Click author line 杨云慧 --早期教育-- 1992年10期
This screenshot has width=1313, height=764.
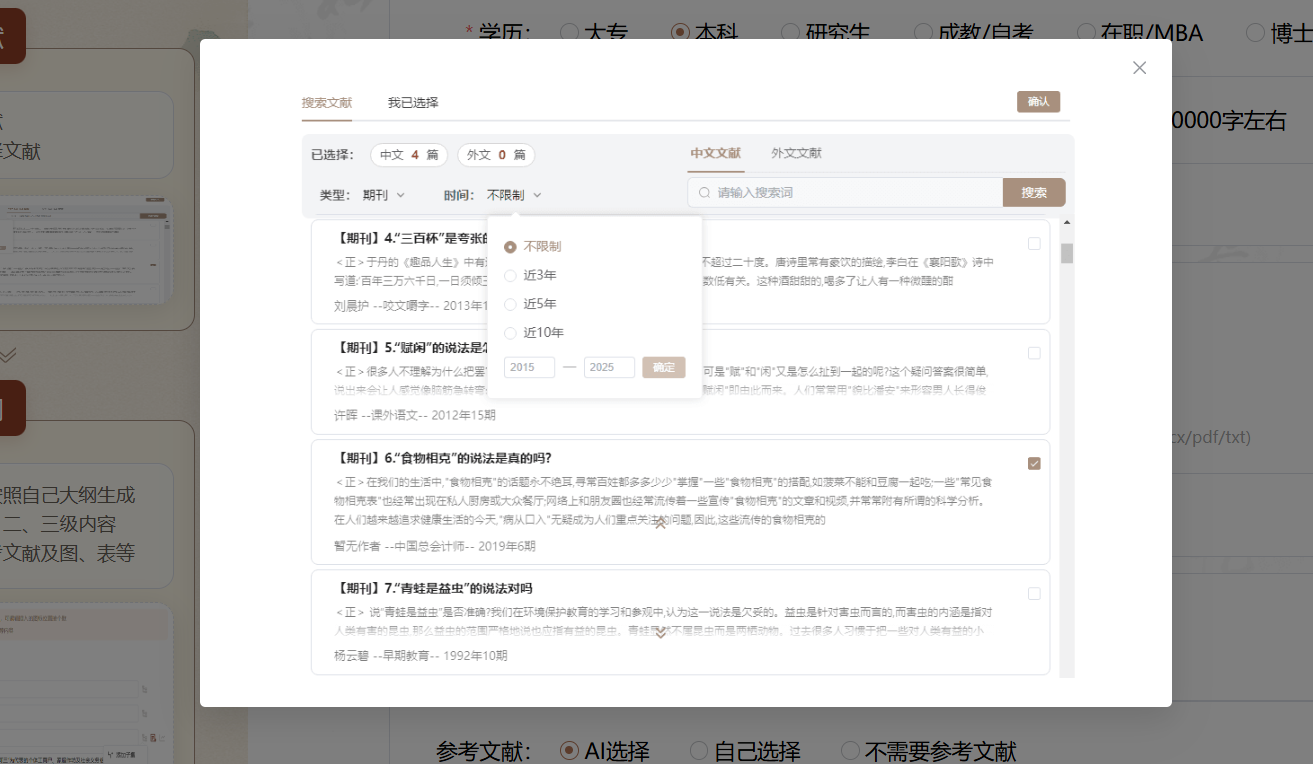tap(421, 656)
